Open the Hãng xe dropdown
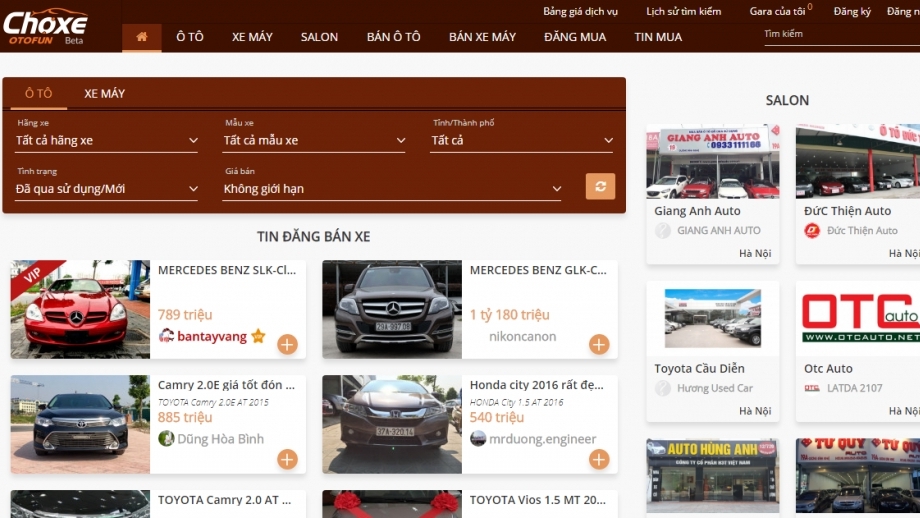Image resolution: width=920 pixels, height=518 pixels. (106, 141)
